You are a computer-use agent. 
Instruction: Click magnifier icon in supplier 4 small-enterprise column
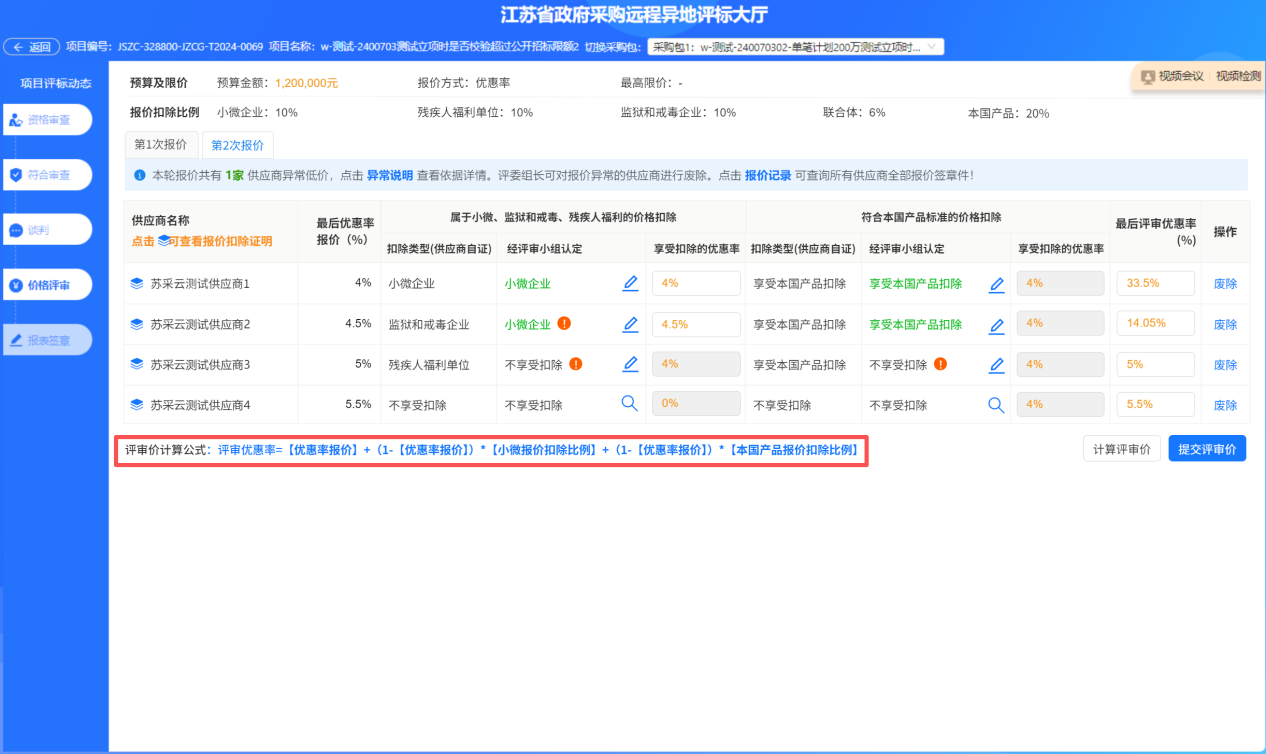click(630, 404)
